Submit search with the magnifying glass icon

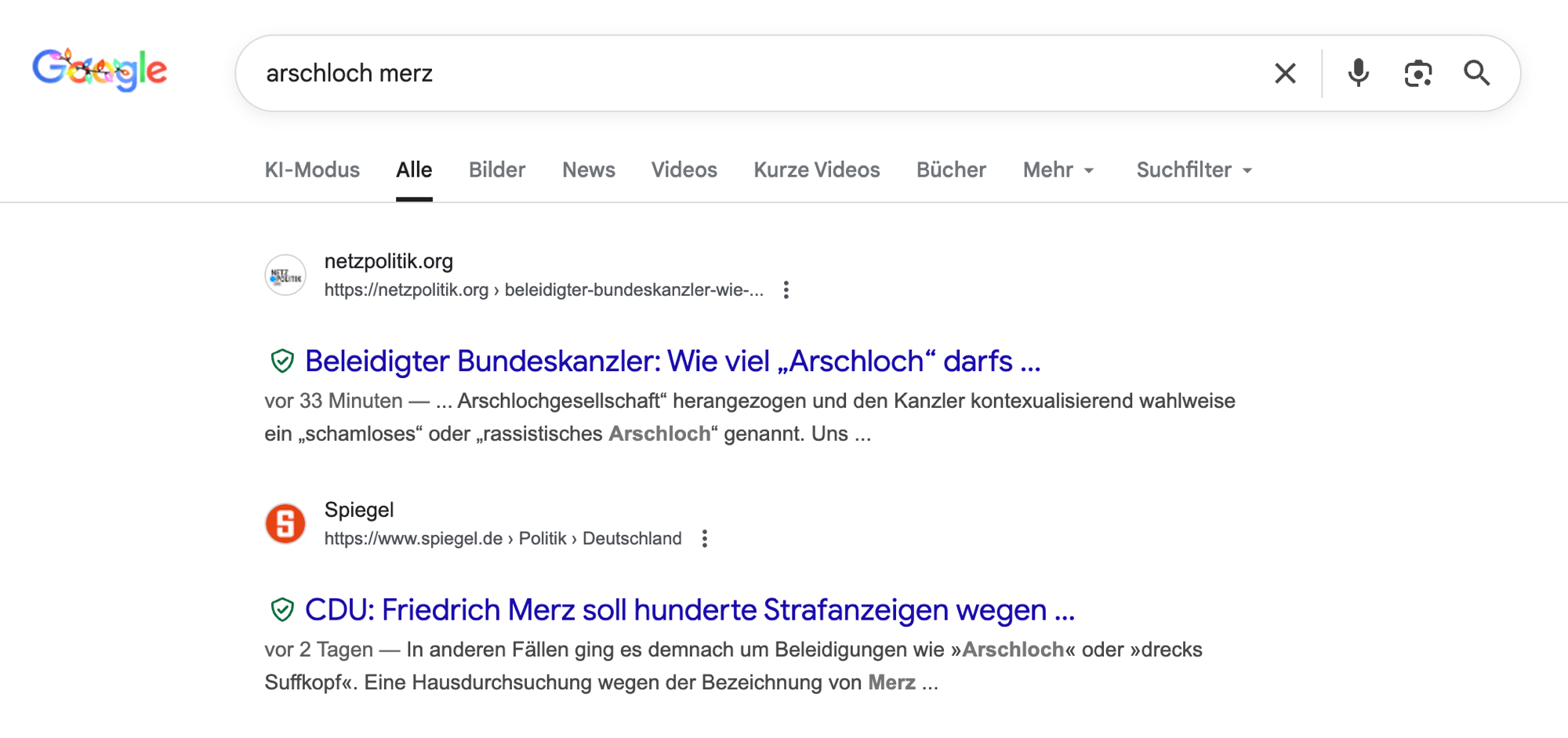click(1476, 73)
